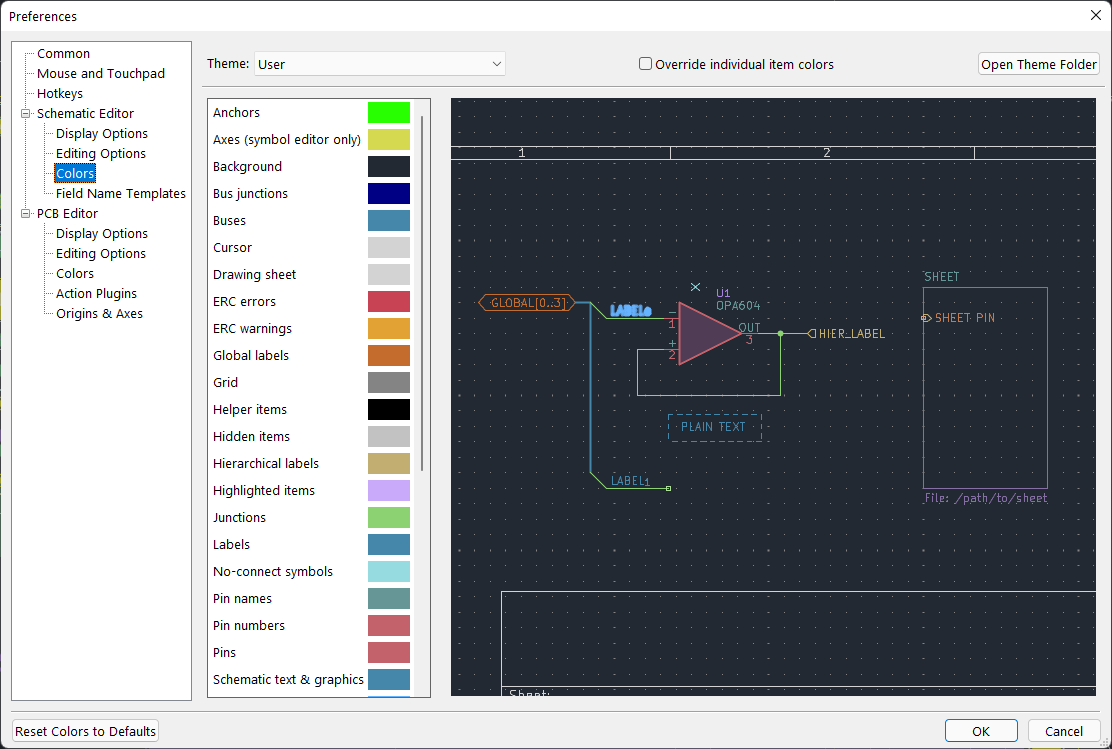This screenshot has width=1112, height=749.
Task: Change the Highlighted items purple swatch
Action: (389, 490)
